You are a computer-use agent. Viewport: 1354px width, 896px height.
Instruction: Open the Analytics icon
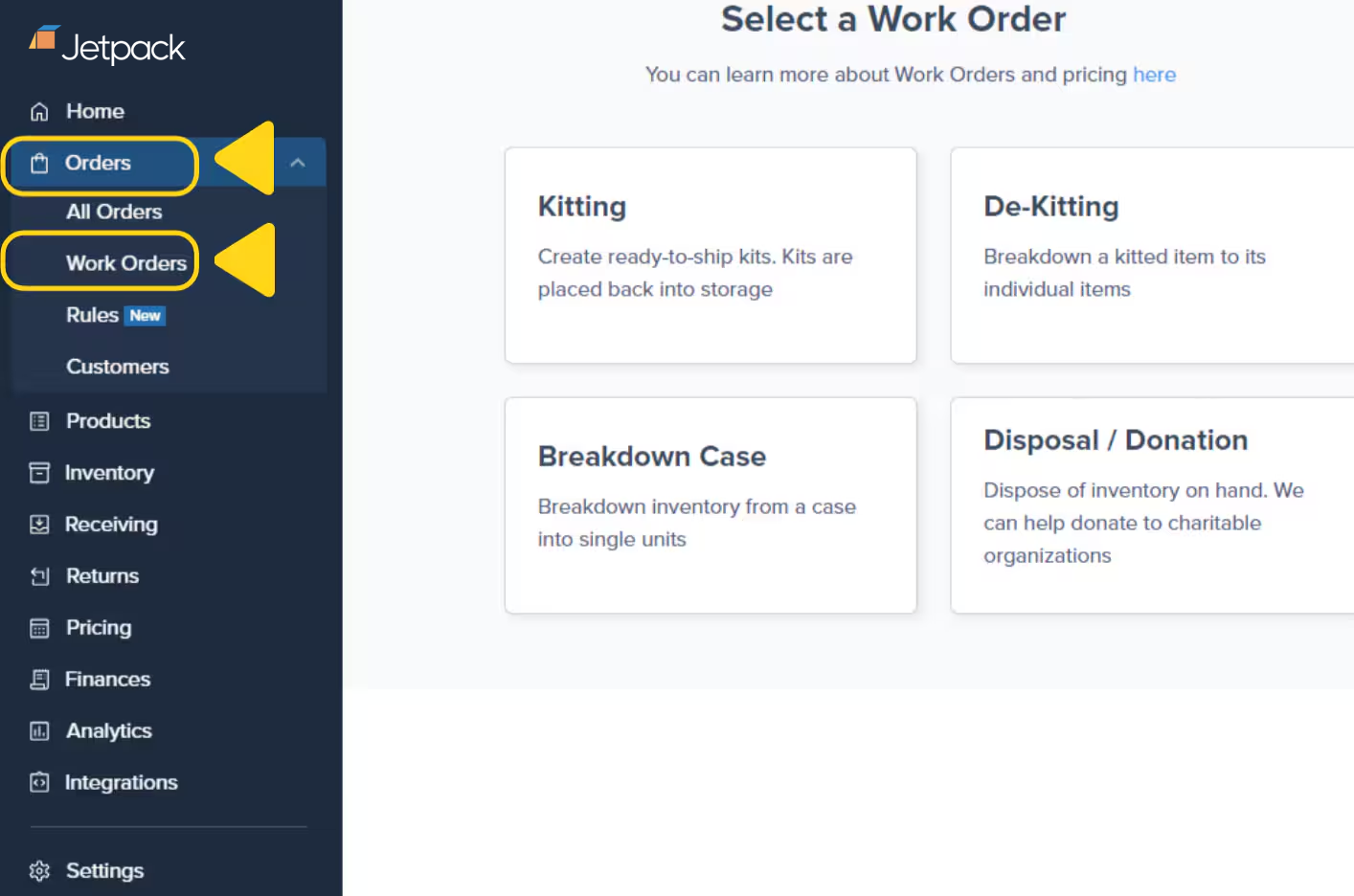point(39,730)
